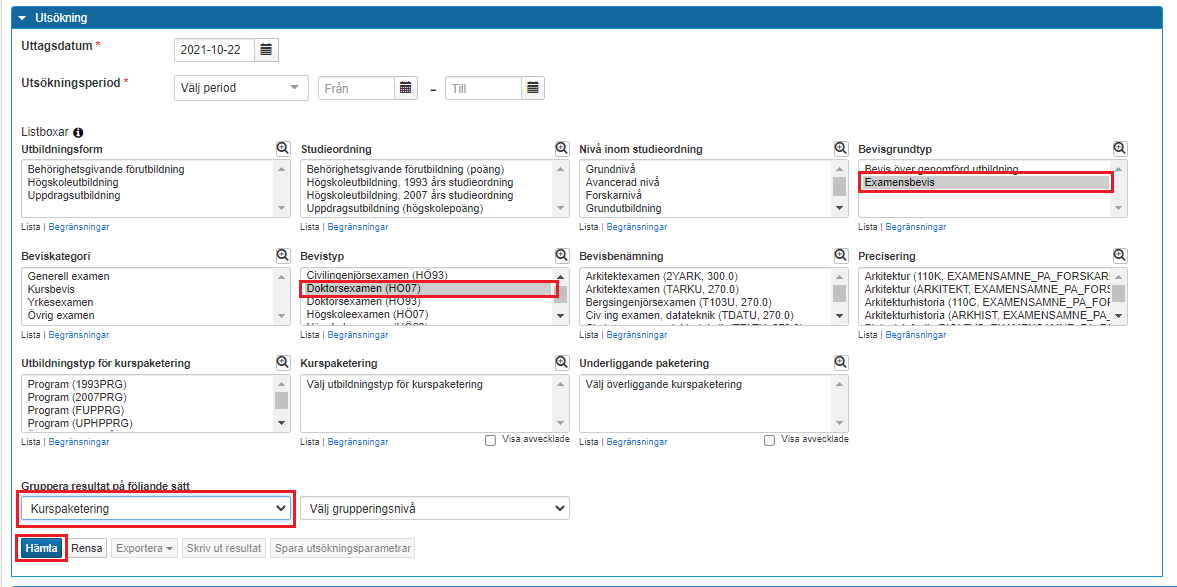Open the search icon for Kurspaketering list
This screenshot has width=1177, height=587.
562,362
